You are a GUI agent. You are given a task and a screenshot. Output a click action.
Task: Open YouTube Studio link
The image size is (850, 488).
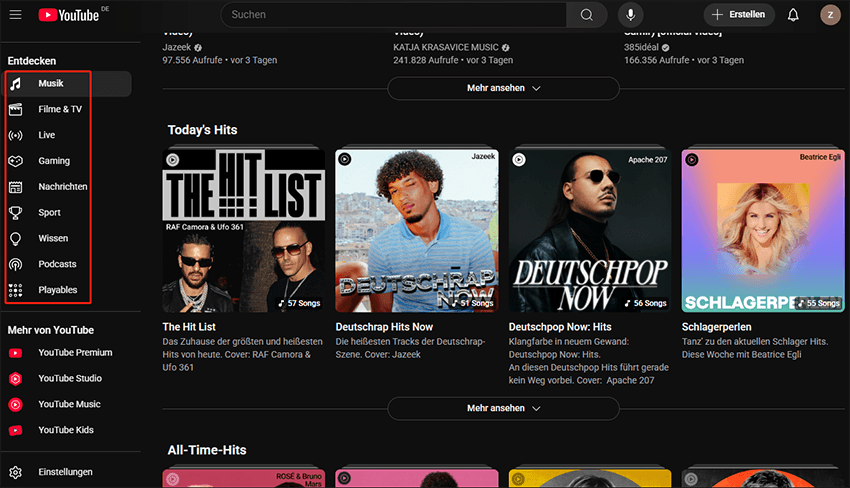pos(68,378)
